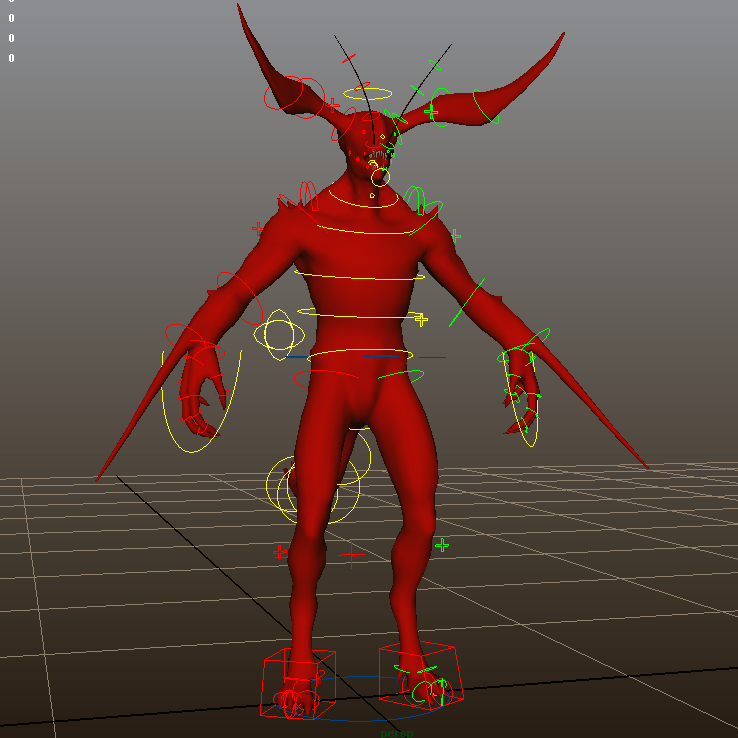This screenshot has width=738, height=738.
Task: Pick the green plus locator beside the shoulder
Action: (x=455, y=236)
